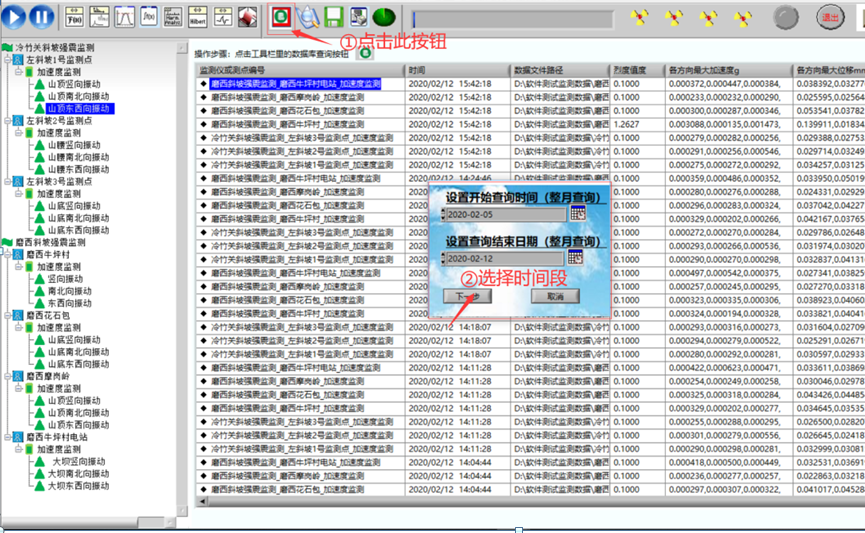Collapse the 左斜坡2号监测点 tree node
The image size is (865, 533).
click(x=8, y=121)
